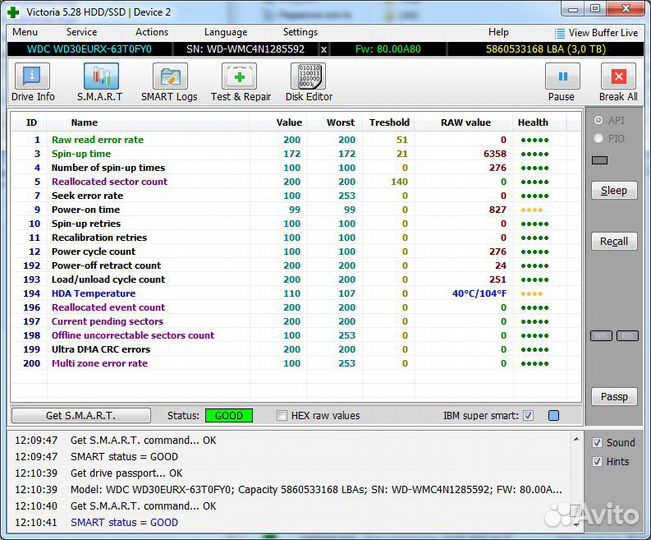
Task: Open the Menu menu
Action: (x=25, y=32)
